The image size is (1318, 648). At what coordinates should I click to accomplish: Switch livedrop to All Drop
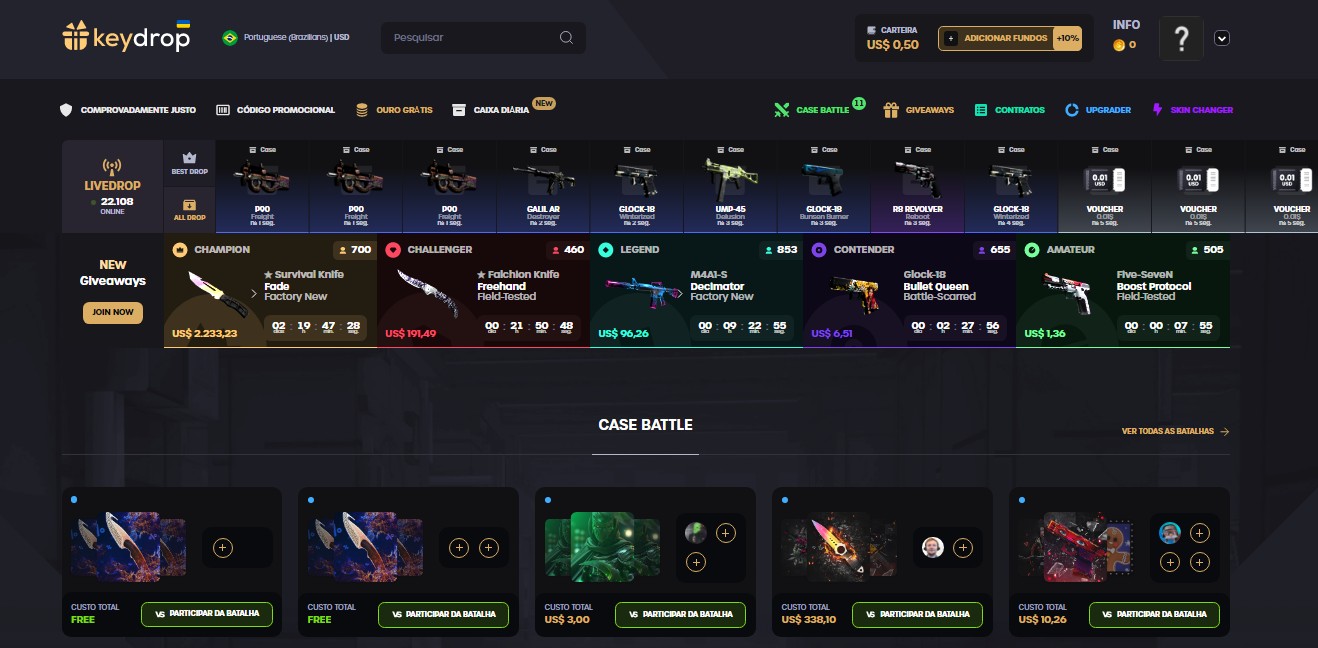[x=189, y=210]
